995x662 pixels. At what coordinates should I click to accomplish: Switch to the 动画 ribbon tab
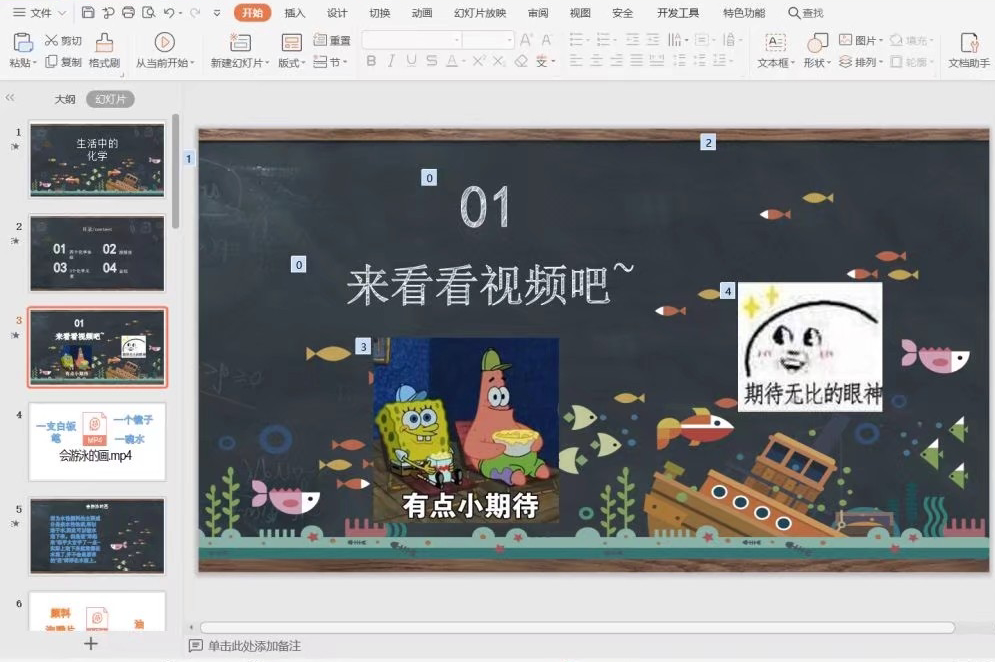tap(421, 13)
